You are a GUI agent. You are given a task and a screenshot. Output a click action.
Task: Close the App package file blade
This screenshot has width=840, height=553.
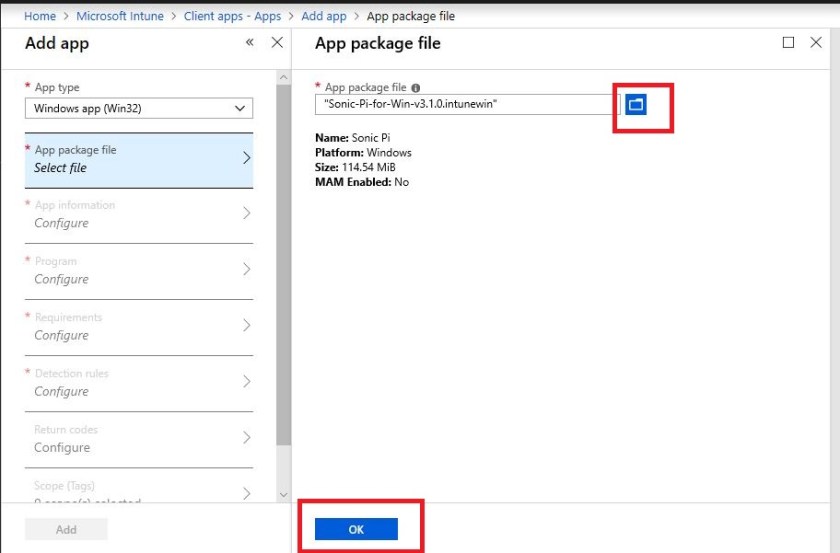[817, 43]
